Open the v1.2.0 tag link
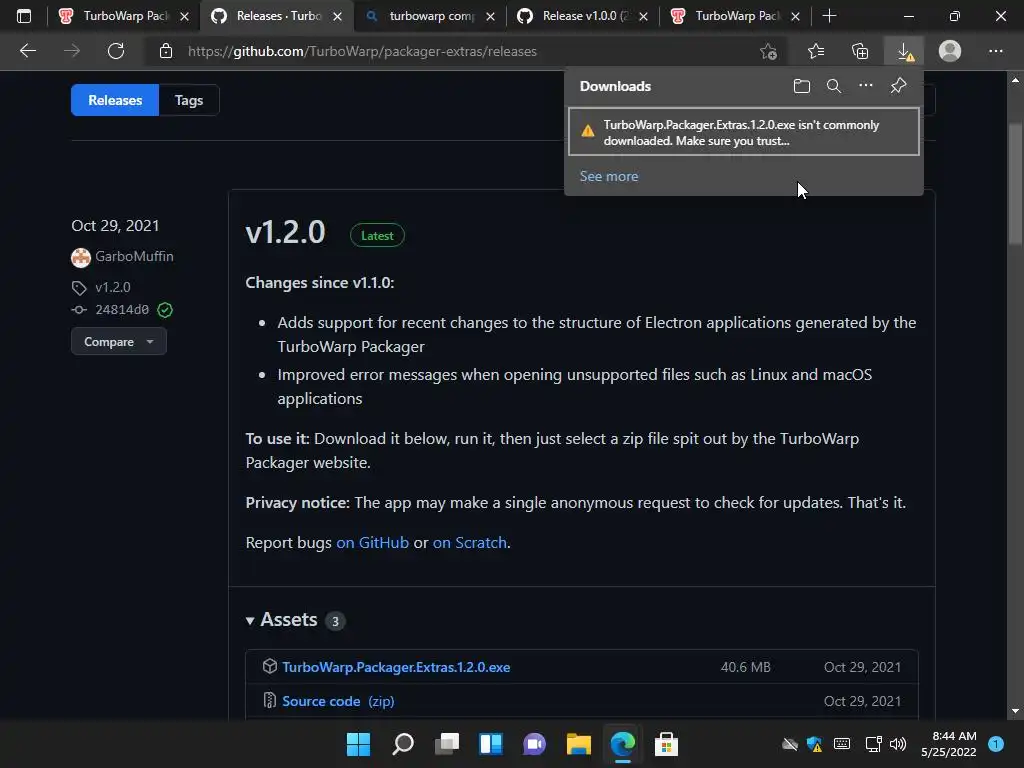Image resolution: width=1024 pixels, height=768 pixels. (113, 287)
